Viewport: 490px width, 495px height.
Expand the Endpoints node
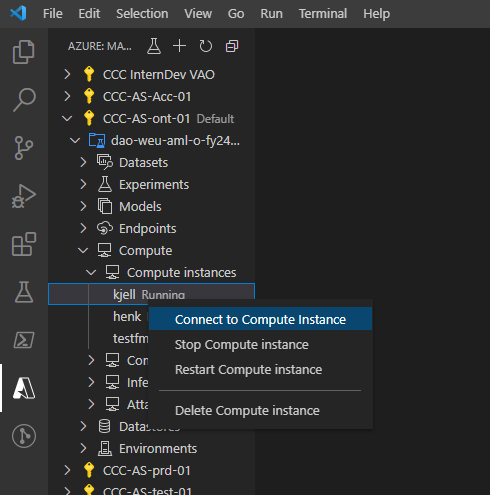(83, 228)
